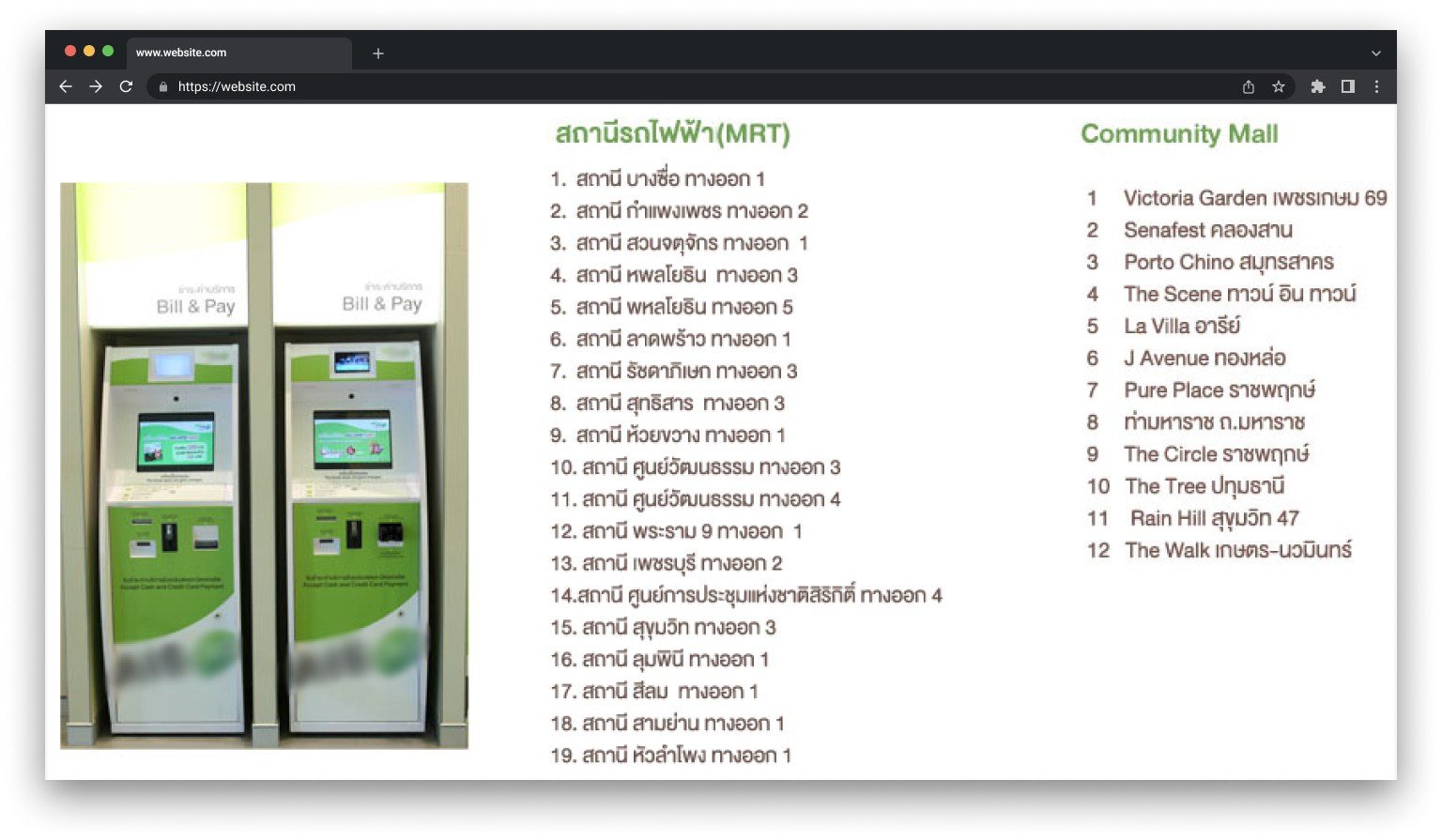Click 'Rain Hill สุขุมวิท 47' entry
Image resolution: width=1442 pixels, height=840 pixels.
(1215, 518)
